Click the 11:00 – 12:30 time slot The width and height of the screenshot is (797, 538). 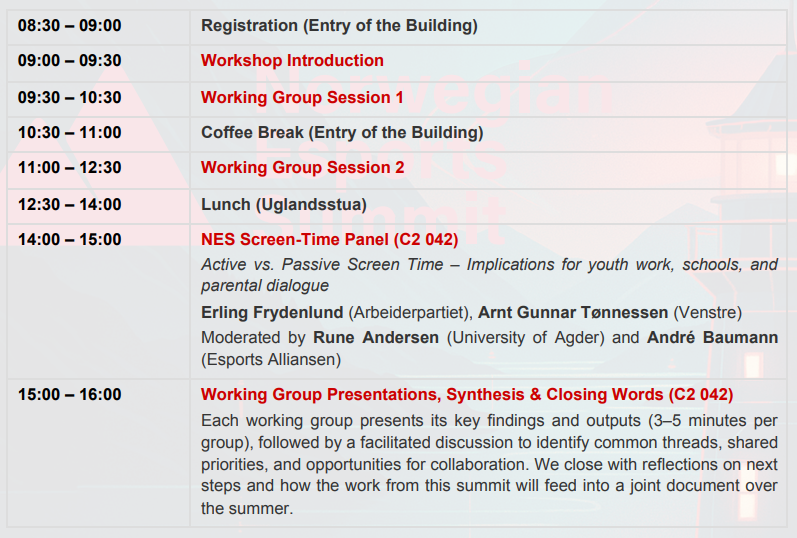tap(69, 168)
